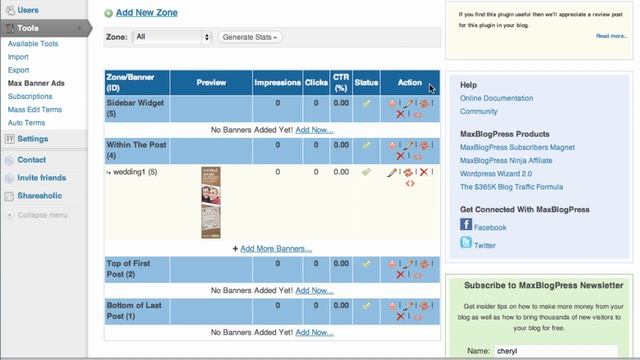Screen dimensions: 640x360
Task: Toggle status checkmark for Bottom of Last Post zone
Action: tap(367, 306)
